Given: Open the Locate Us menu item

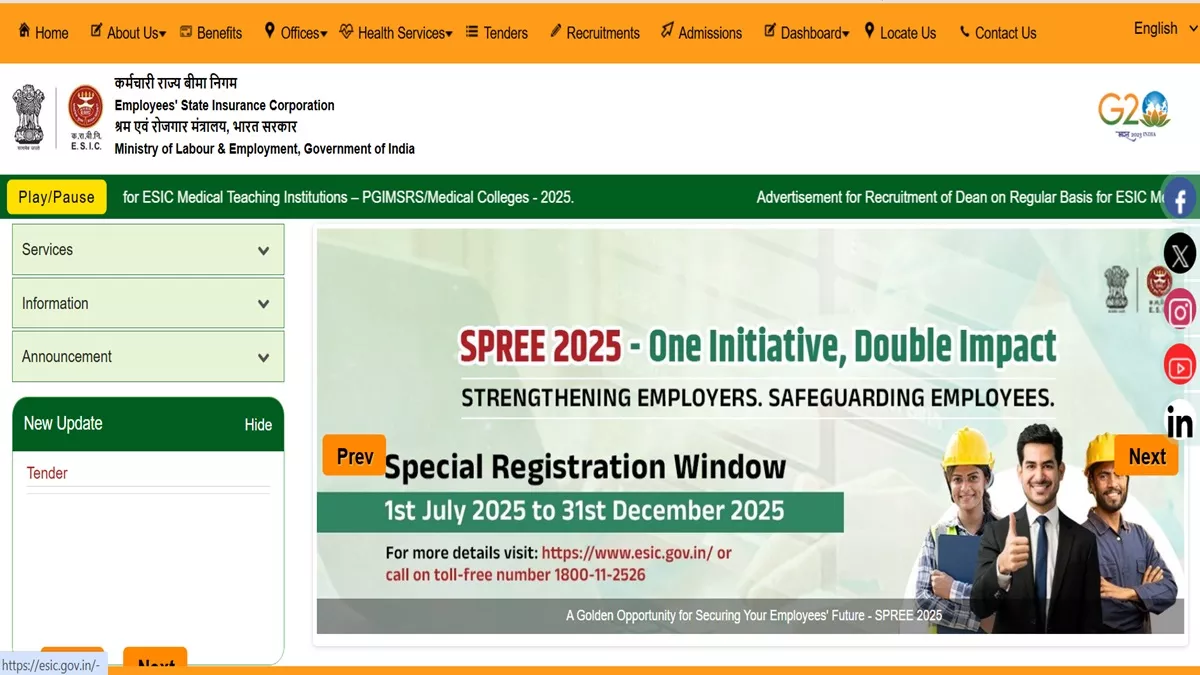Looking at the screenshot, I should coord(908,33).
